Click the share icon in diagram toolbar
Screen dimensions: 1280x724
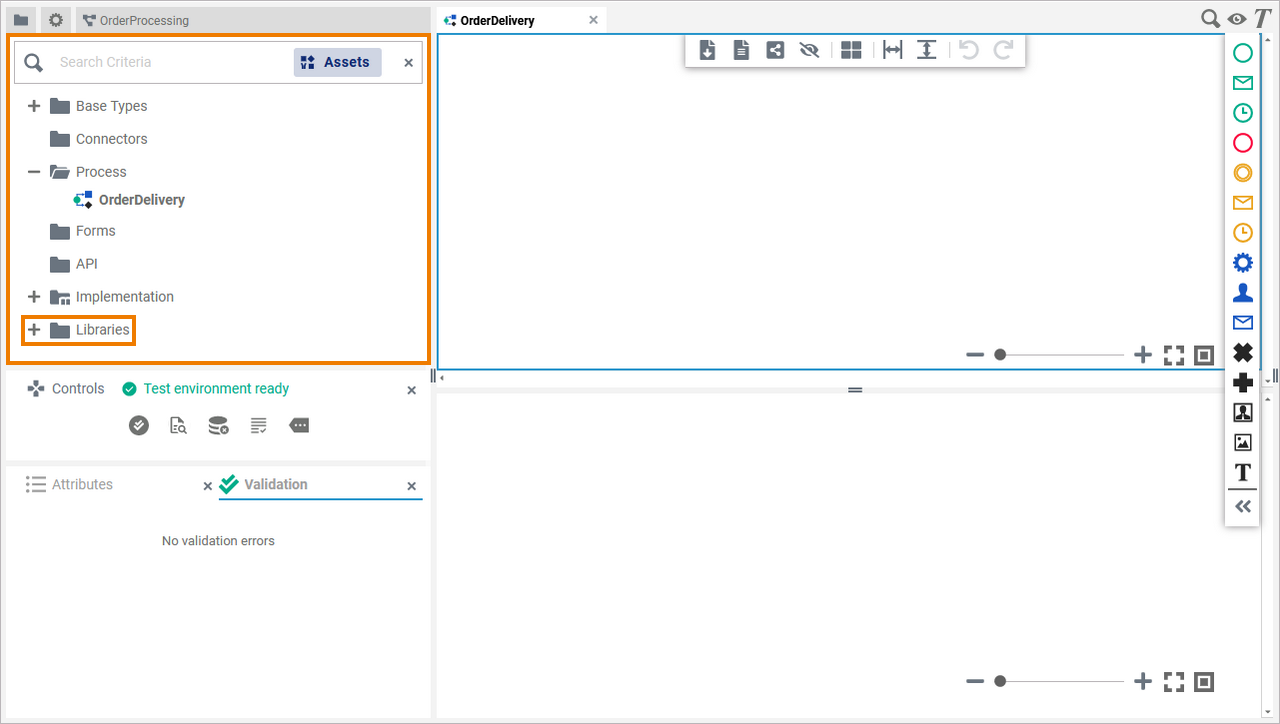pyautogui.click(x=775, y=50)
